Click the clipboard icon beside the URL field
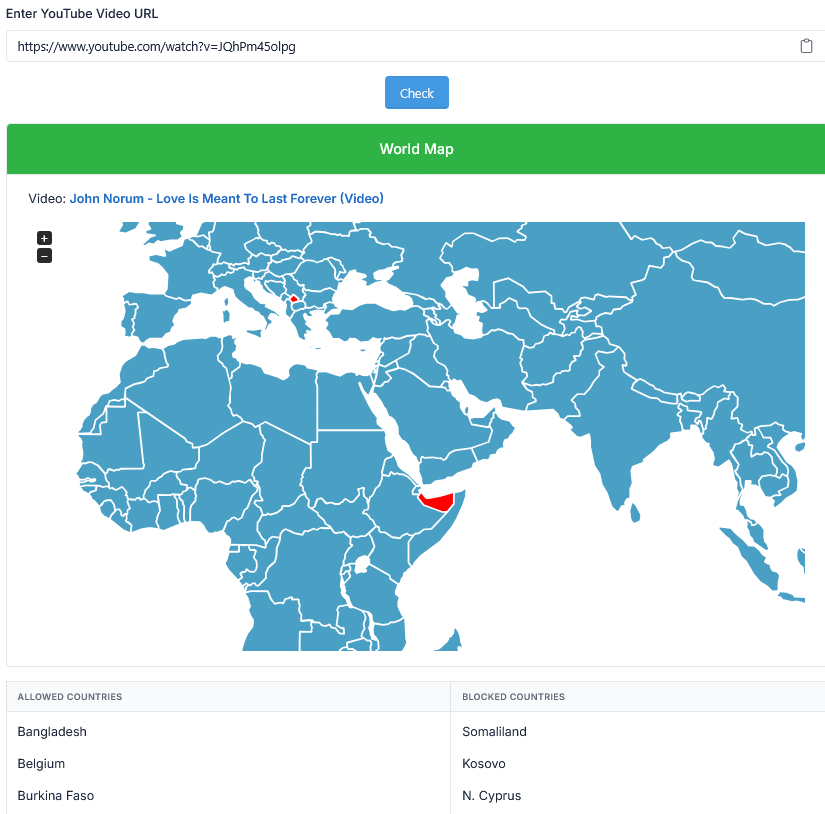825x814 pixels. click(x=806, y=45)
